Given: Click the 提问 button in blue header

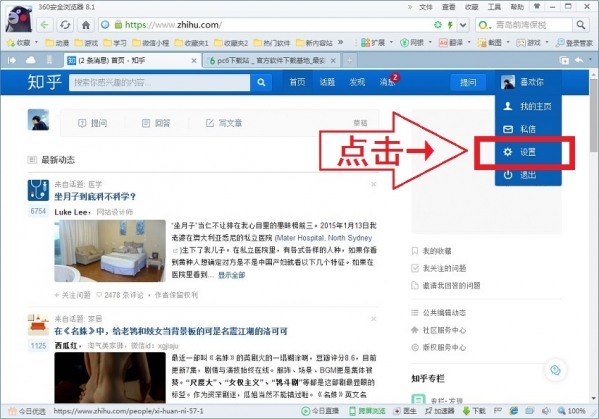Looking at the screenshot, I should (468, 82).
